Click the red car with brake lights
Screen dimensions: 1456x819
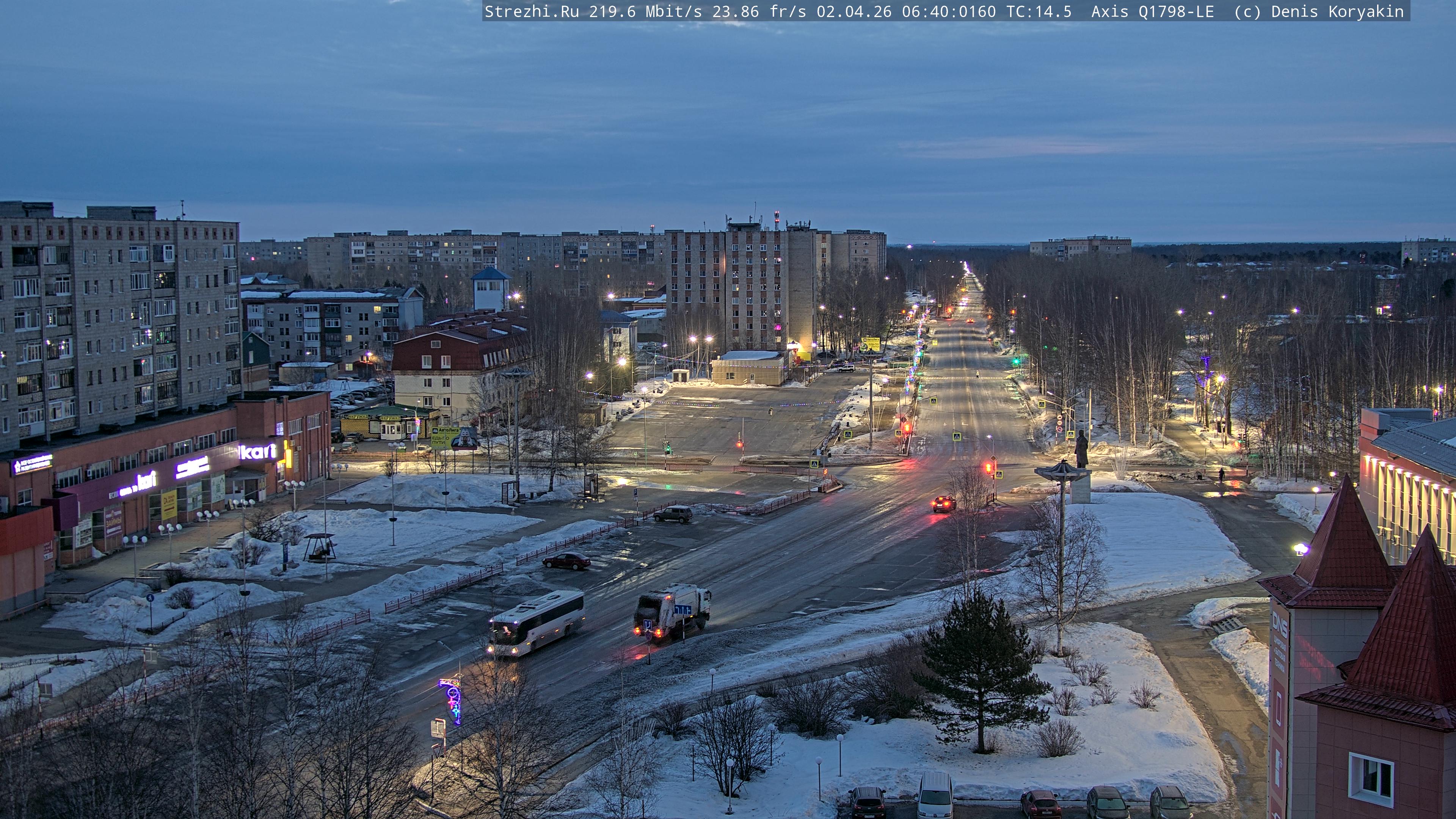[x=944, y=503]
